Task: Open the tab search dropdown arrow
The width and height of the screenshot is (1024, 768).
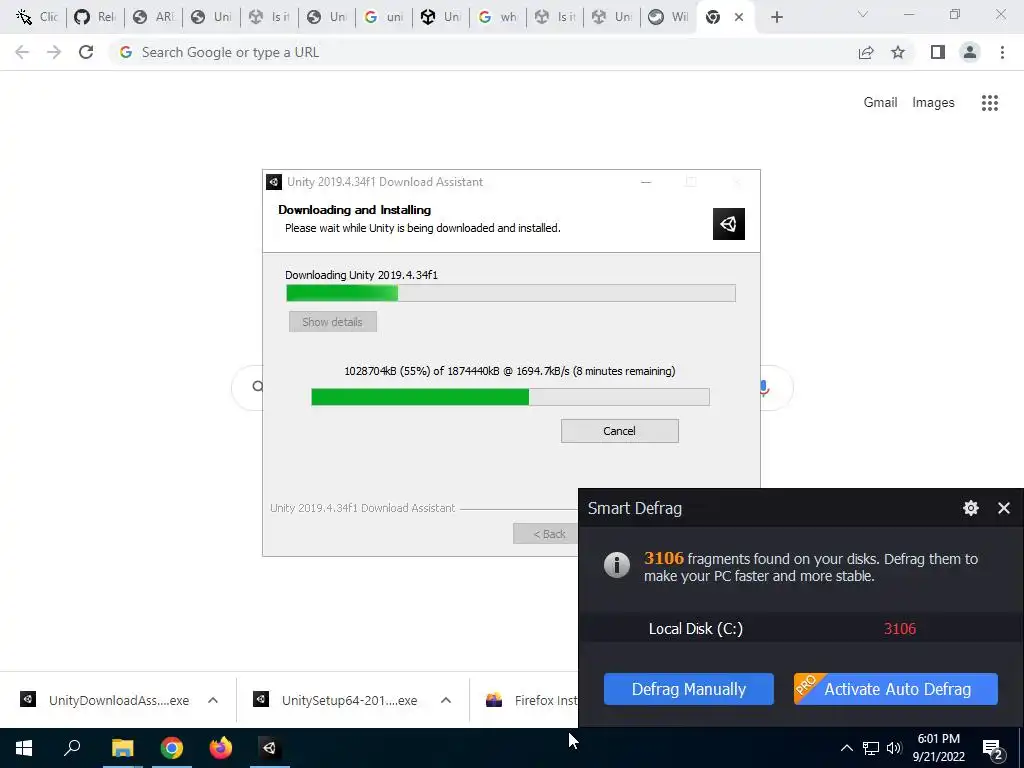Action: click(863, 14)
